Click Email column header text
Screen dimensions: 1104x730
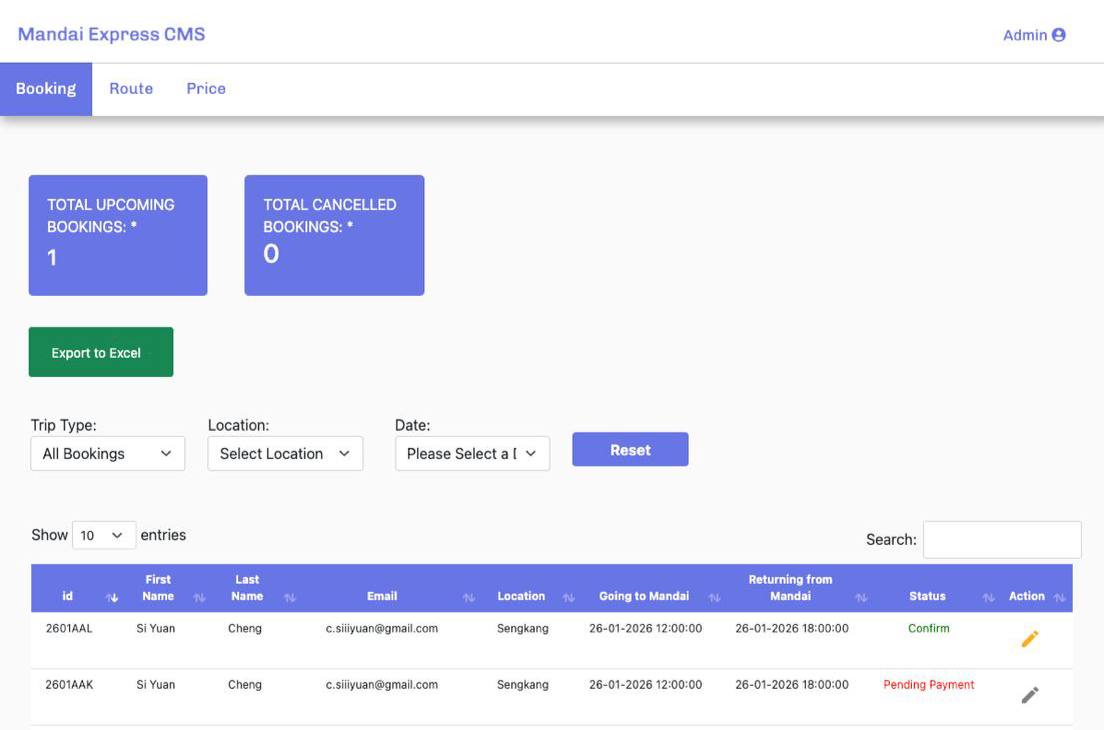[382, 596]
